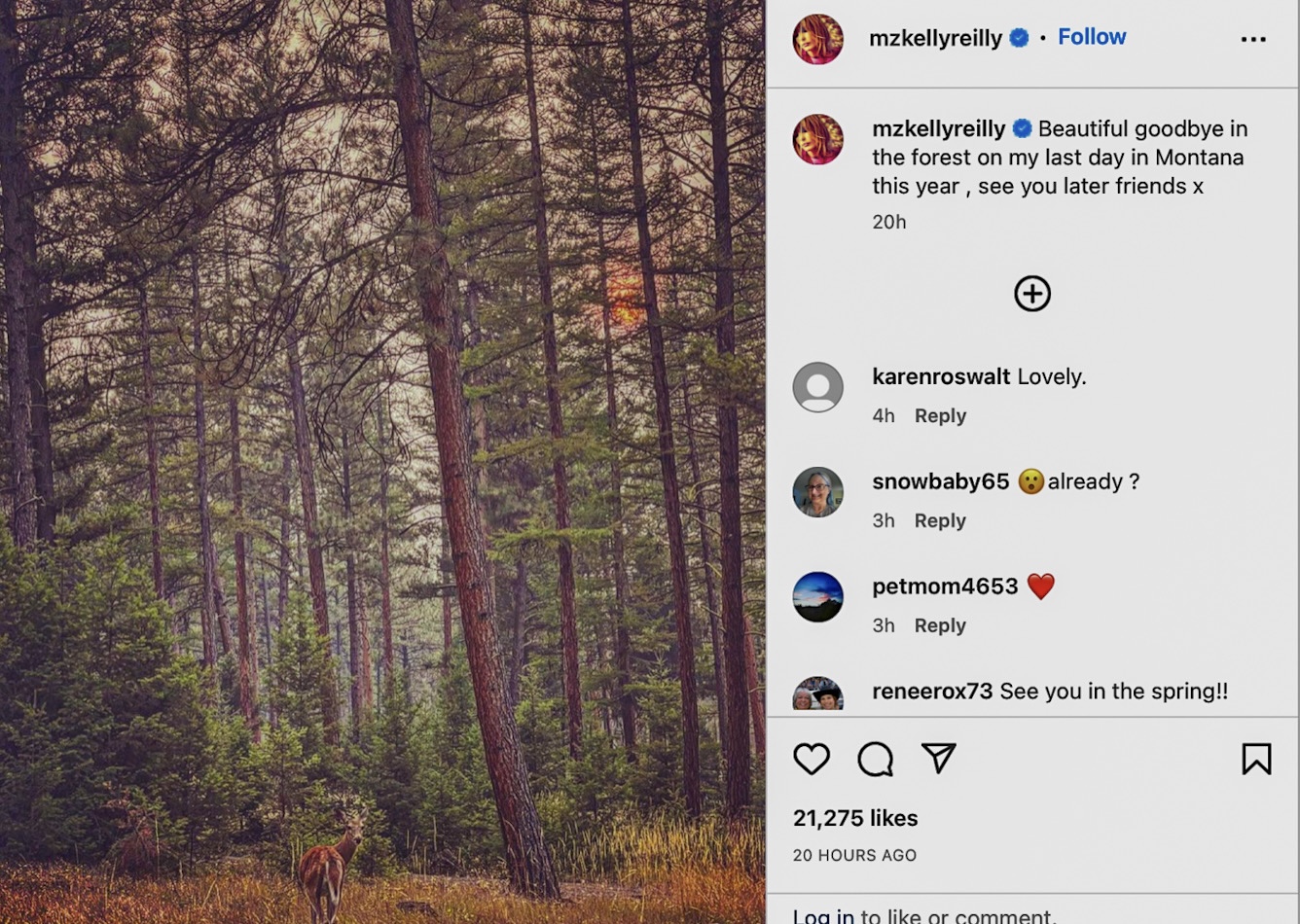This screenshot has height=924, width=1300.
Task: Share the post via the paper plane icon
Action: click(939, 760)
